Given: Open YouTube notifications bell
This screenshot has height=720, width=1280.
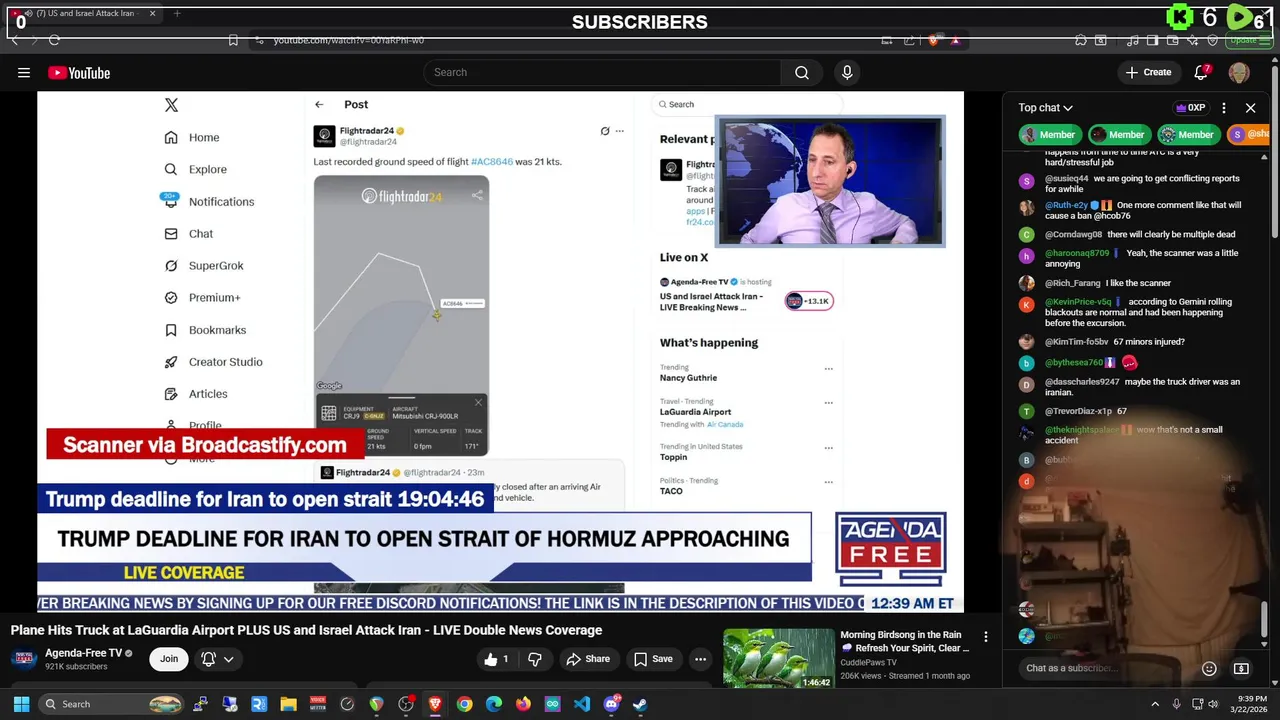Looking at the screenshot, I should coord(1201,72).
